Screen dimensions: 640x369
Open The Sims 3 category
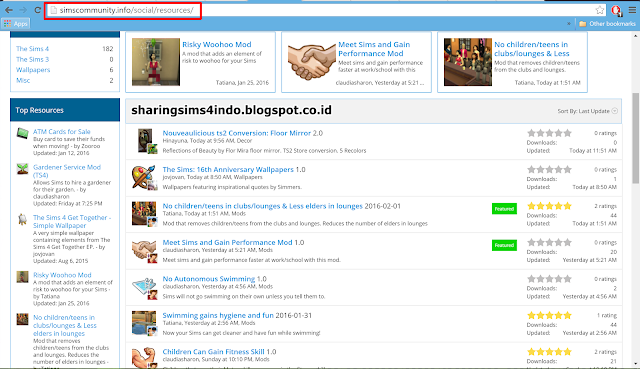[x=32, y=59]
